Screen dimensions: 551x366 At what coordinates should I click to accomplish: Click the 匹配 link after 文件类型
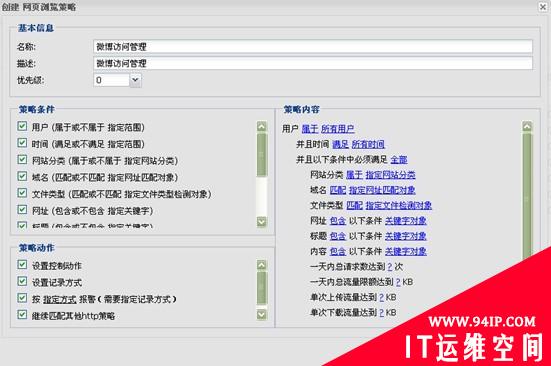354,205
